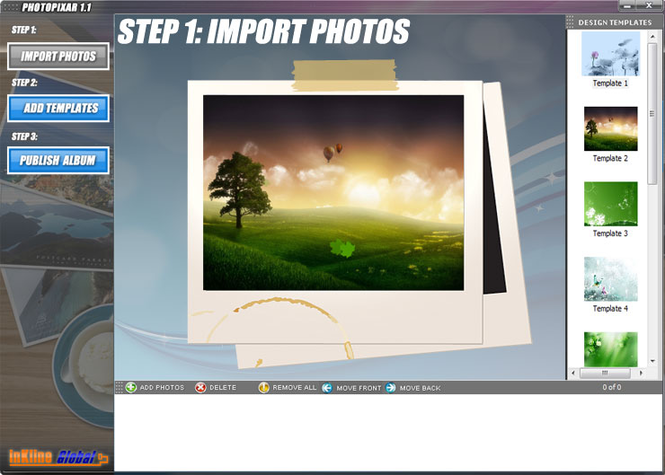Click the Move Back arrow icon

click(390, 387)
